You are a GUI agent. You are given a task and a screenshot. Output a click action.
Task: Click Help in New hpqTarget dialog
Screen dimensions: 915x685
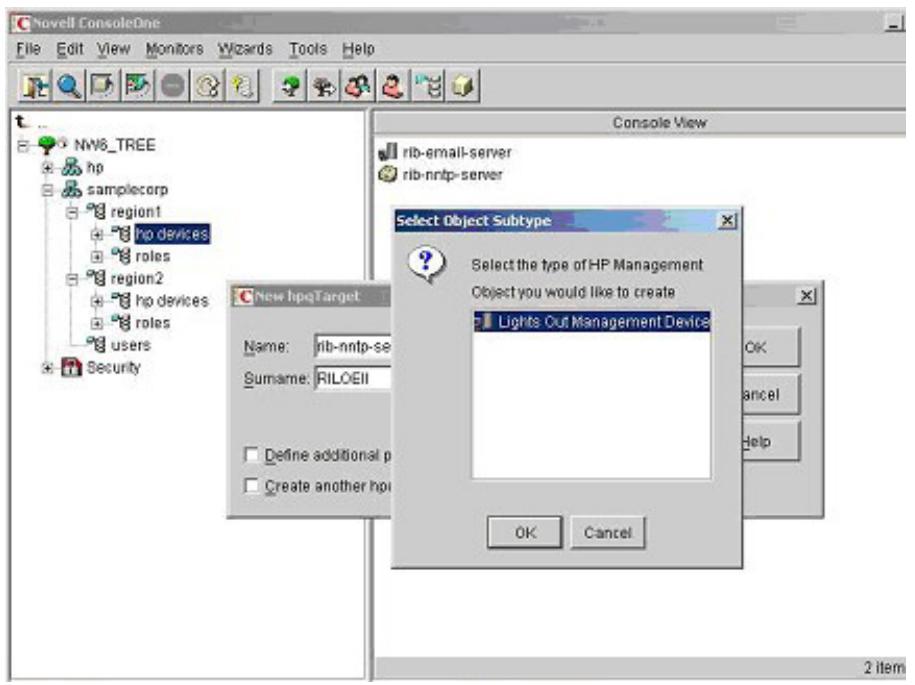click(770, 442)
